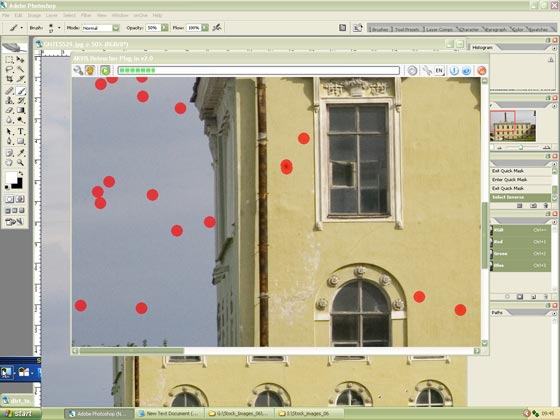Screen dimensions: 560x420
Task: Click the info icon in AKVIS toolbar
Action: 454,70
